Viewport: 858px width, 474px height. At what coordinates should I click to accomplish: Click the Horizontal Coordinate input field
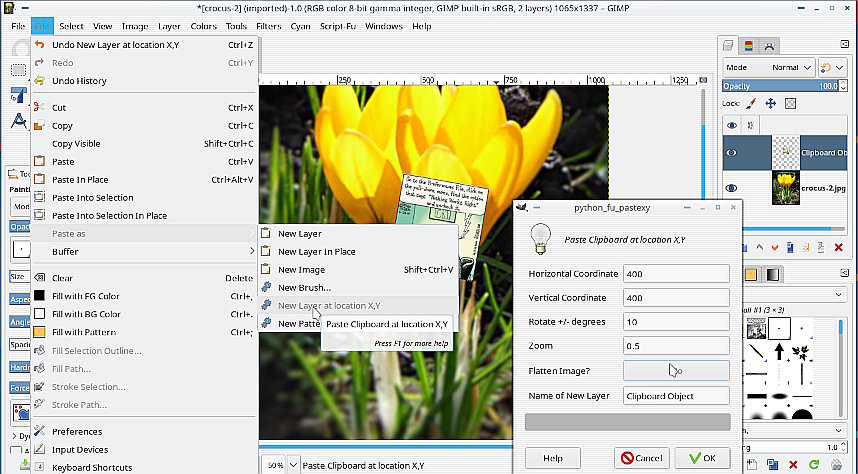(x=675, y=274)
